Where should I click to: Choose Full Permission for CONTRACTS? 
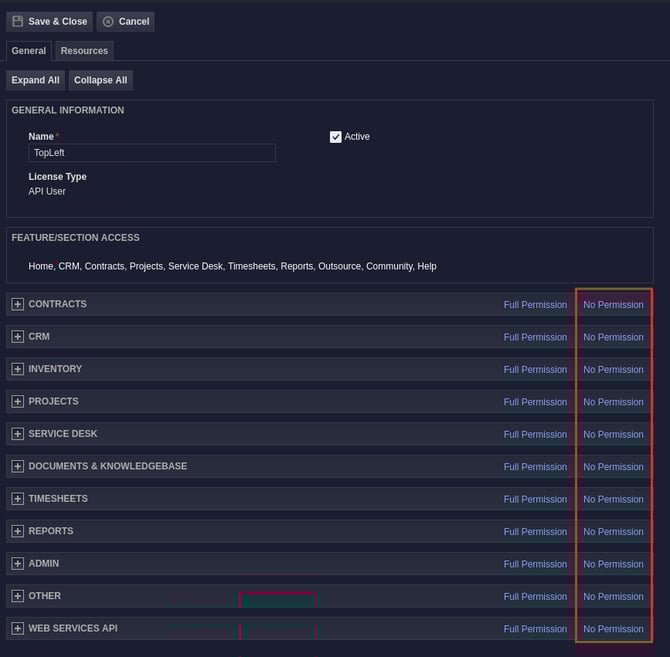coord(535,305)
